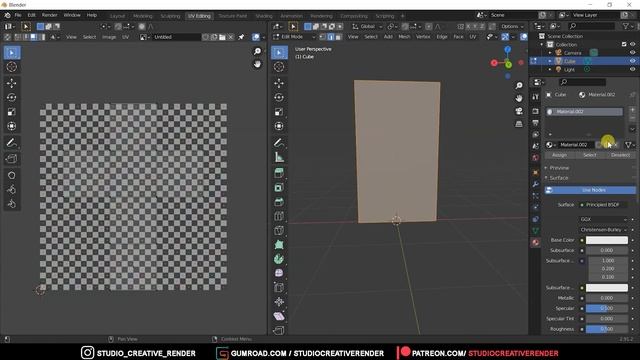
Task: Open the Base Color swatch
Action: pyautogui.click(x=607, y=240)
